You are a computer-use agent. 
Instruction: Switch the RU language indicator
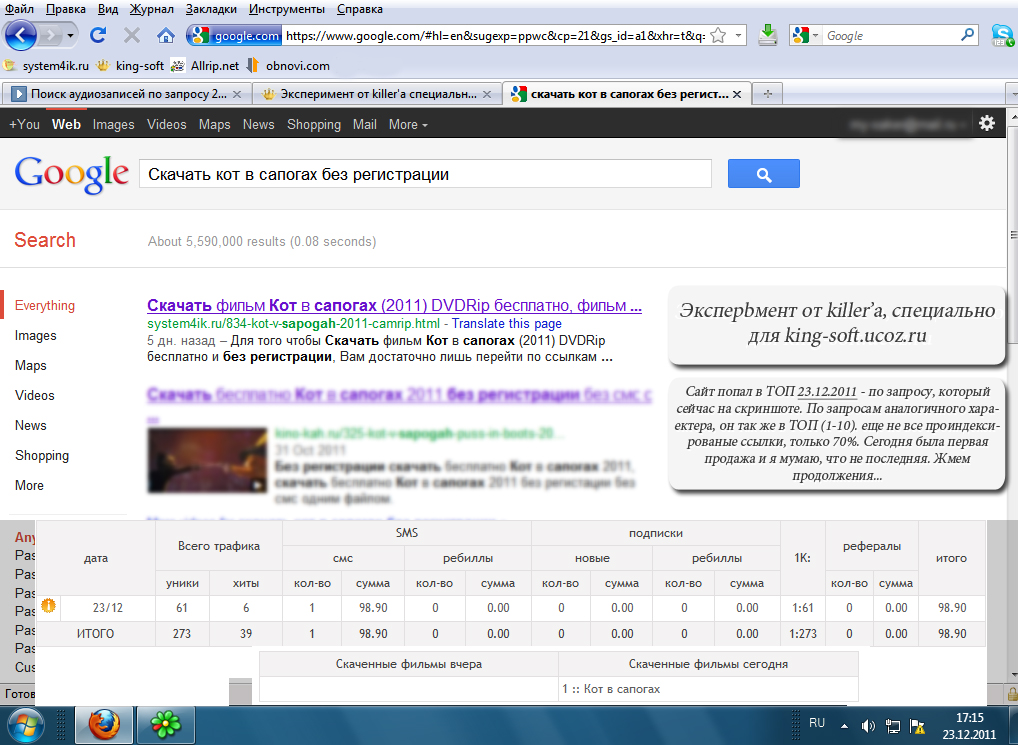[817, 722]
